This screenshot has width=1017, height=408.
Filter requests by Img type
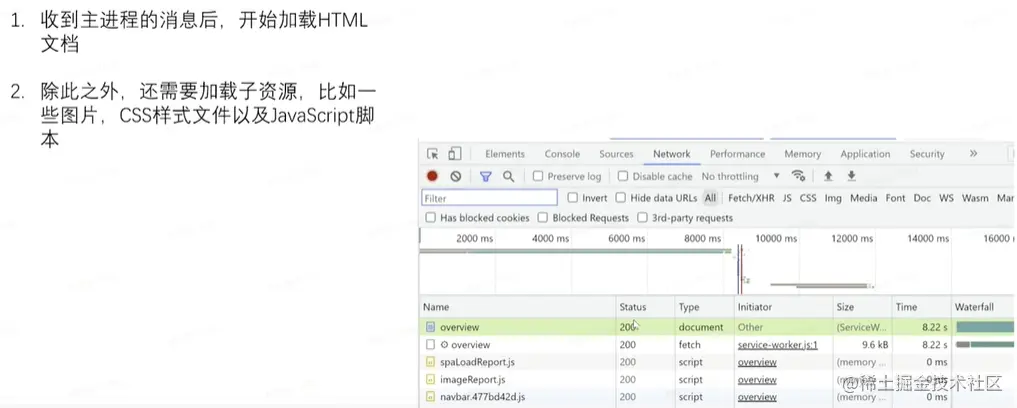[x=833, y=198]
